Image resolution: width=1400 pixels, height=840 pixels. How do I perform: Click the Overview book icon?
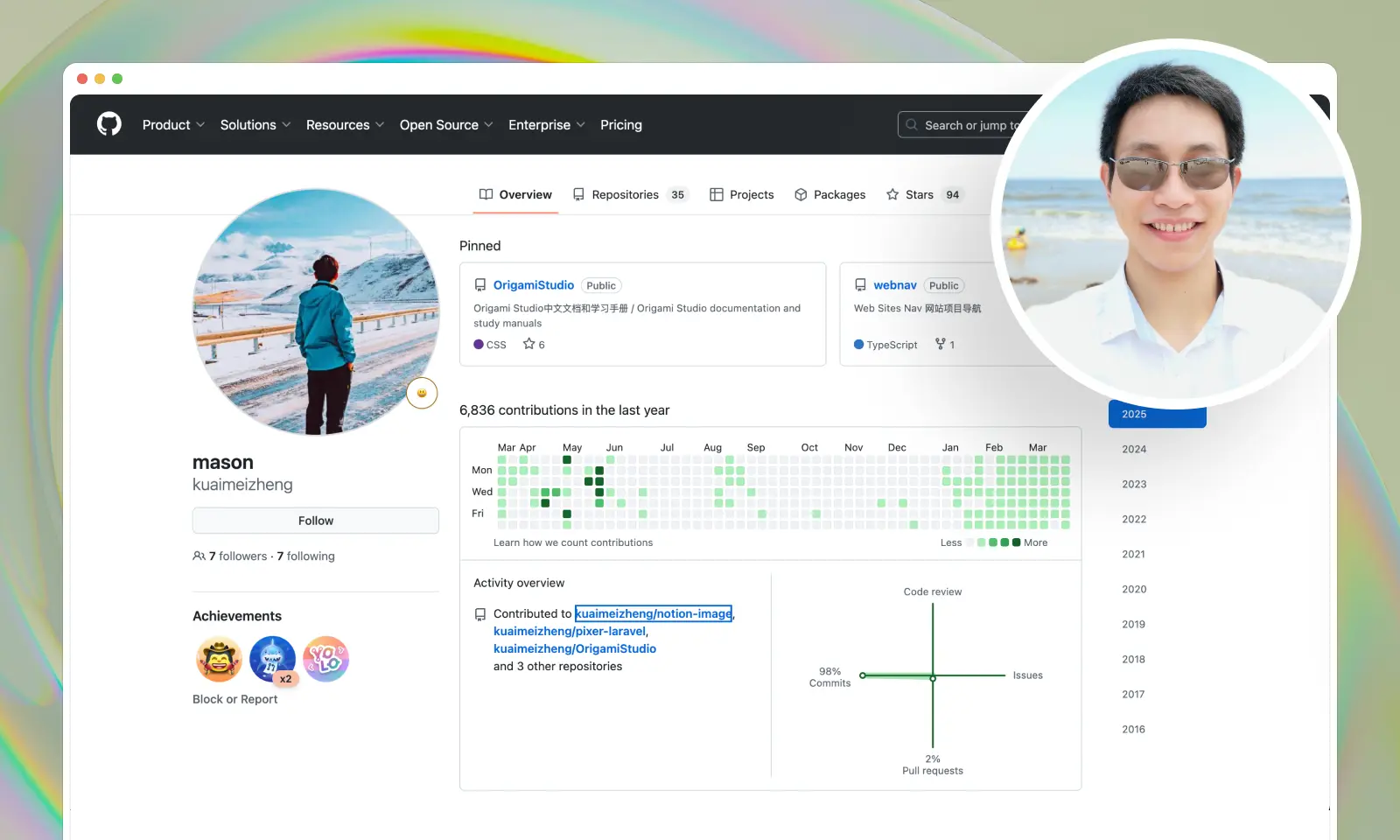coord(486,194)
